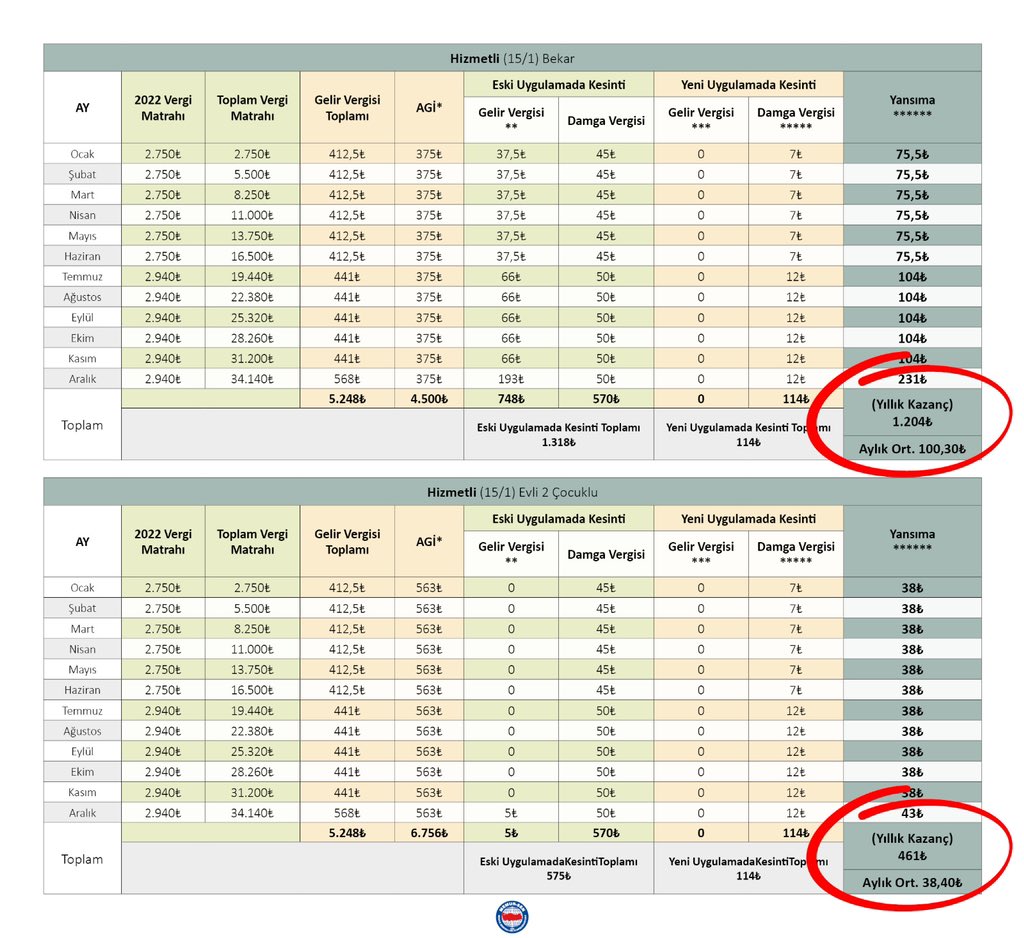Select the 2022 Vergi Matrahı header

162,107
